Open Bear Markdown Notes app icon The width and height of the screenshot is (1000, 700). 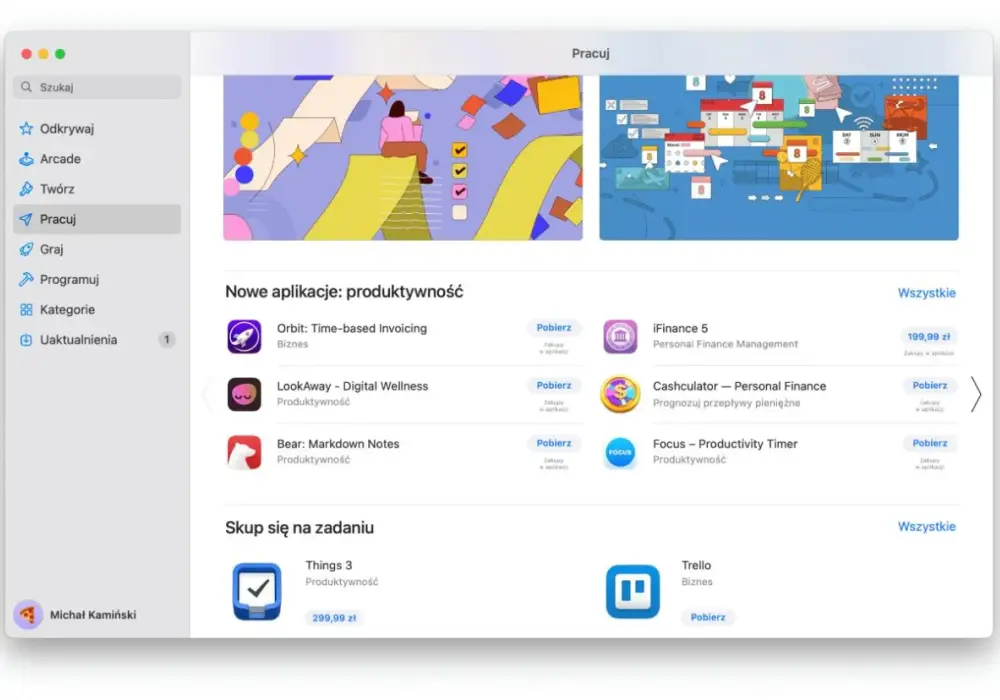click(244, 452)
